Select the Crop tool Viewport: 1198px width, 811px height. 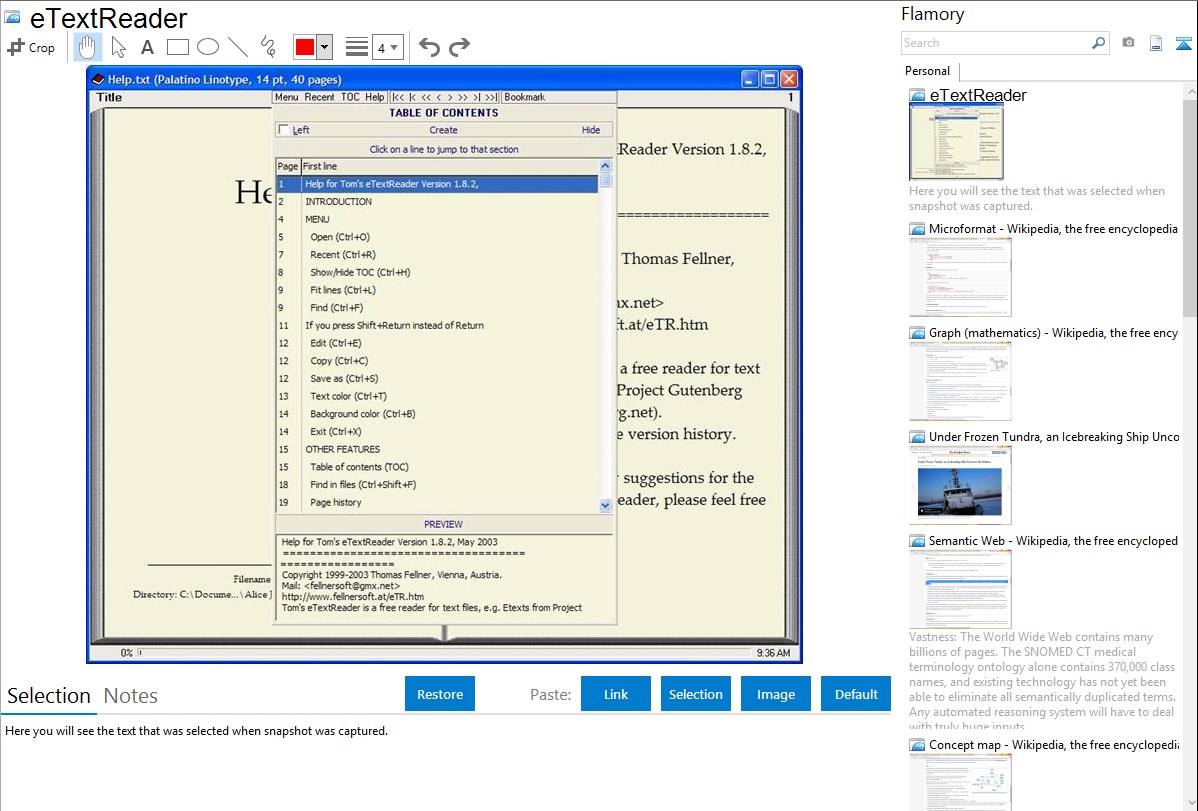31,47
